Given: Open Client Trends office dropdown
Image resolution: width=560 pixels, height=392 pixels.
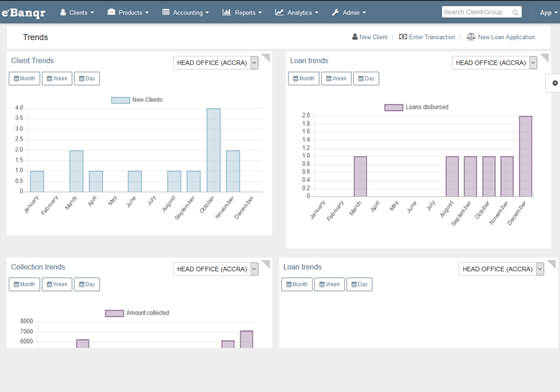Looking at the screenshot, I should click(x=216, y=63).
